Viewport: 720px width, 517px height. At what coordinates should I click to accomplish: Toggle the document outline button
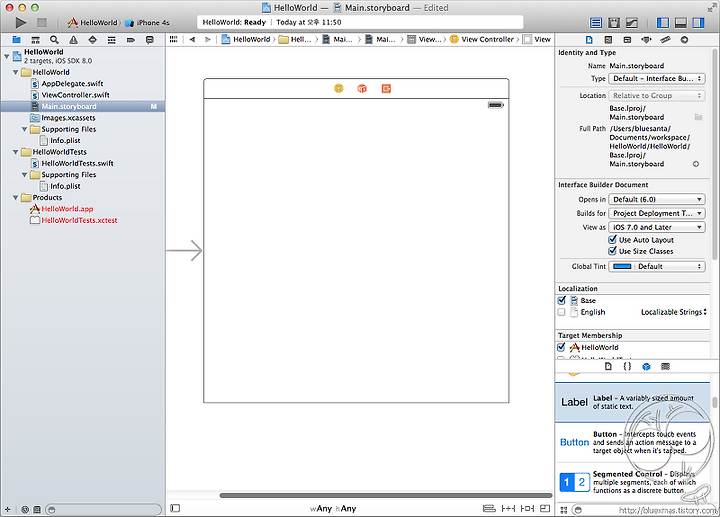click(x=175, y=508)
